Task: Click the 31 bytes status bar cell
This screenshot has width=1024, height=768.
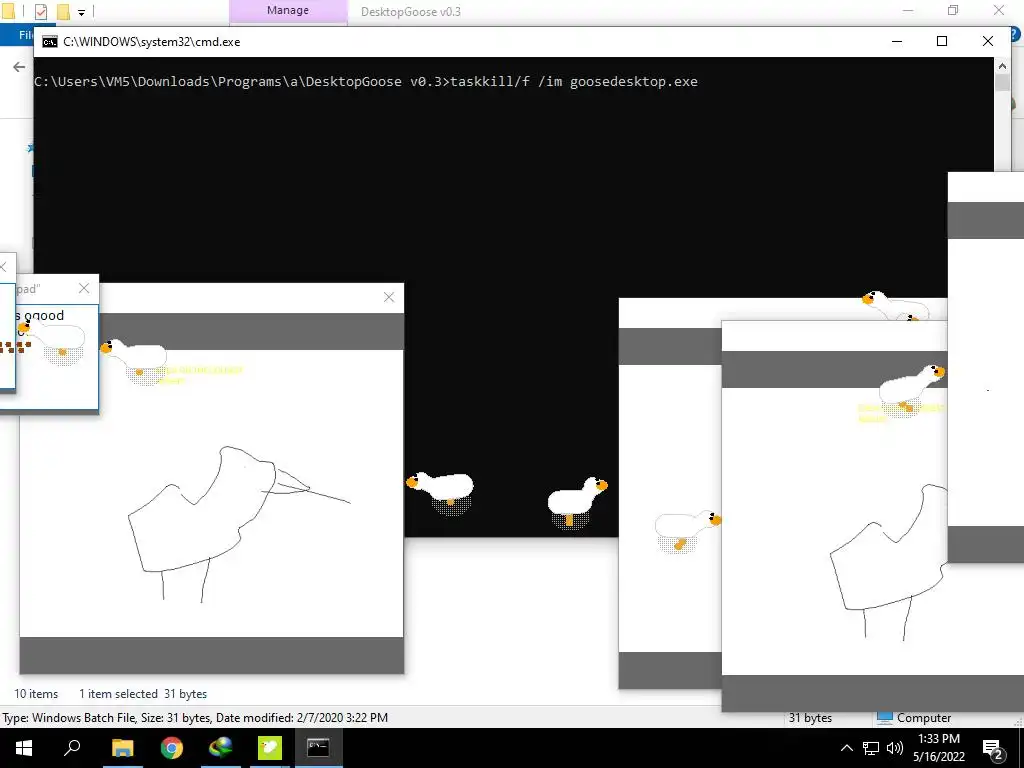Action: point(810,718)
